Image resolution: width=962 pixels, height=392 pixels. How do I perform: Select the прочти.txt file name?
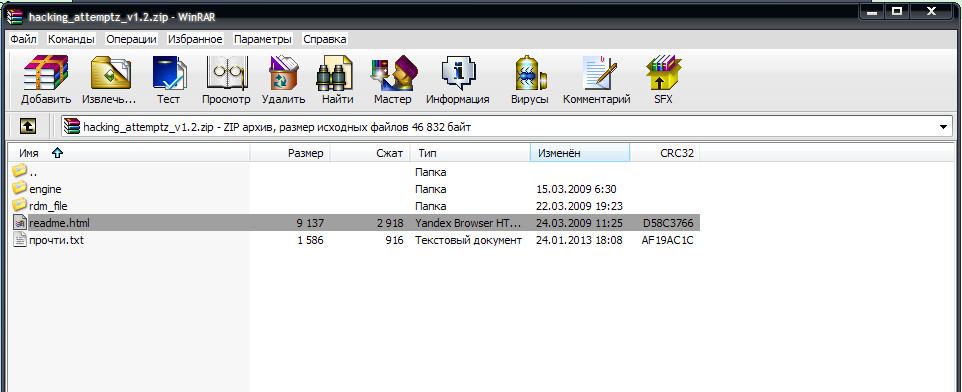coord(56,240)
